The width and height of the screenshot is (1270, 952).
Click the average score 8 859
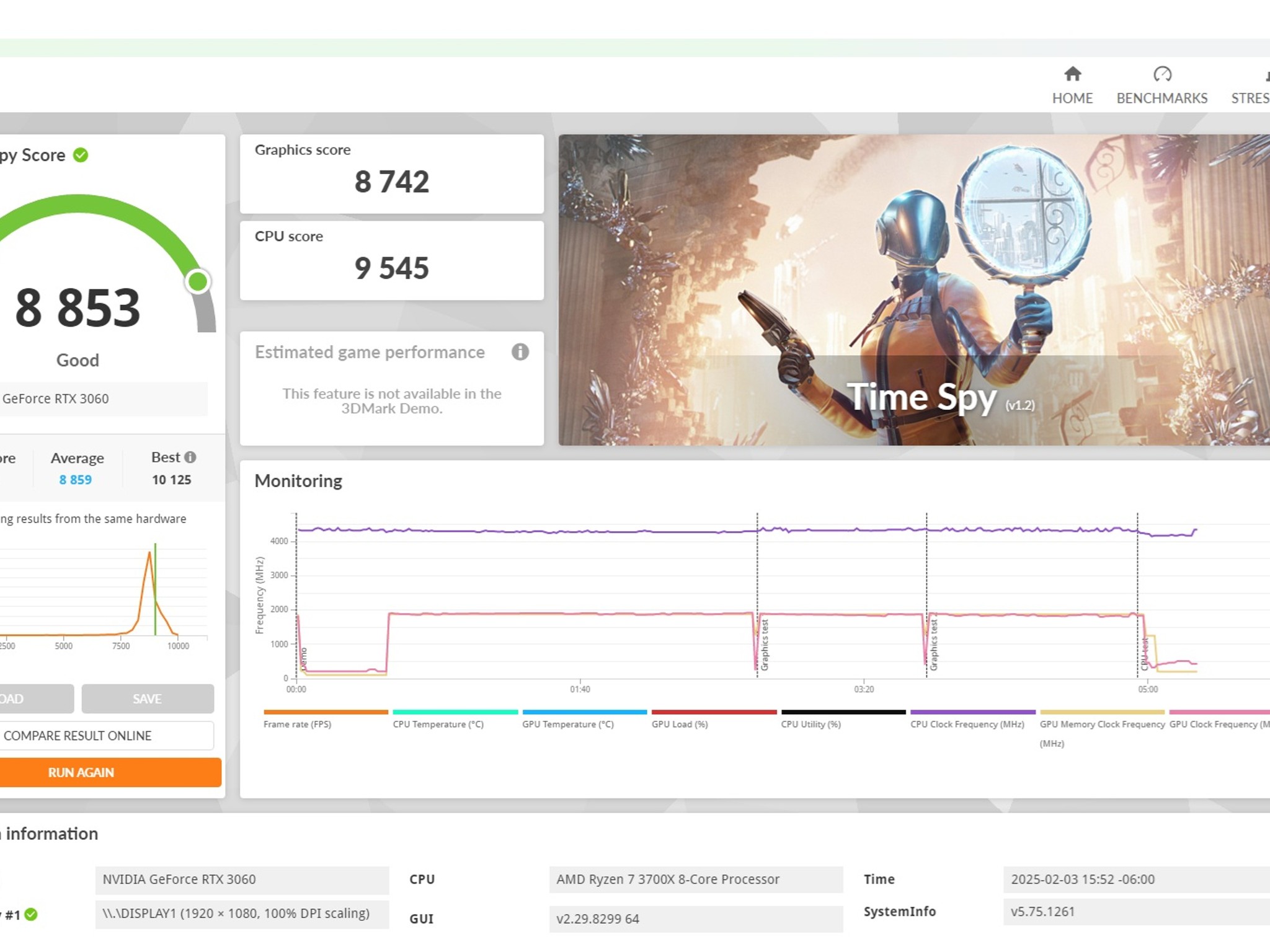click(x=75, y=480)
